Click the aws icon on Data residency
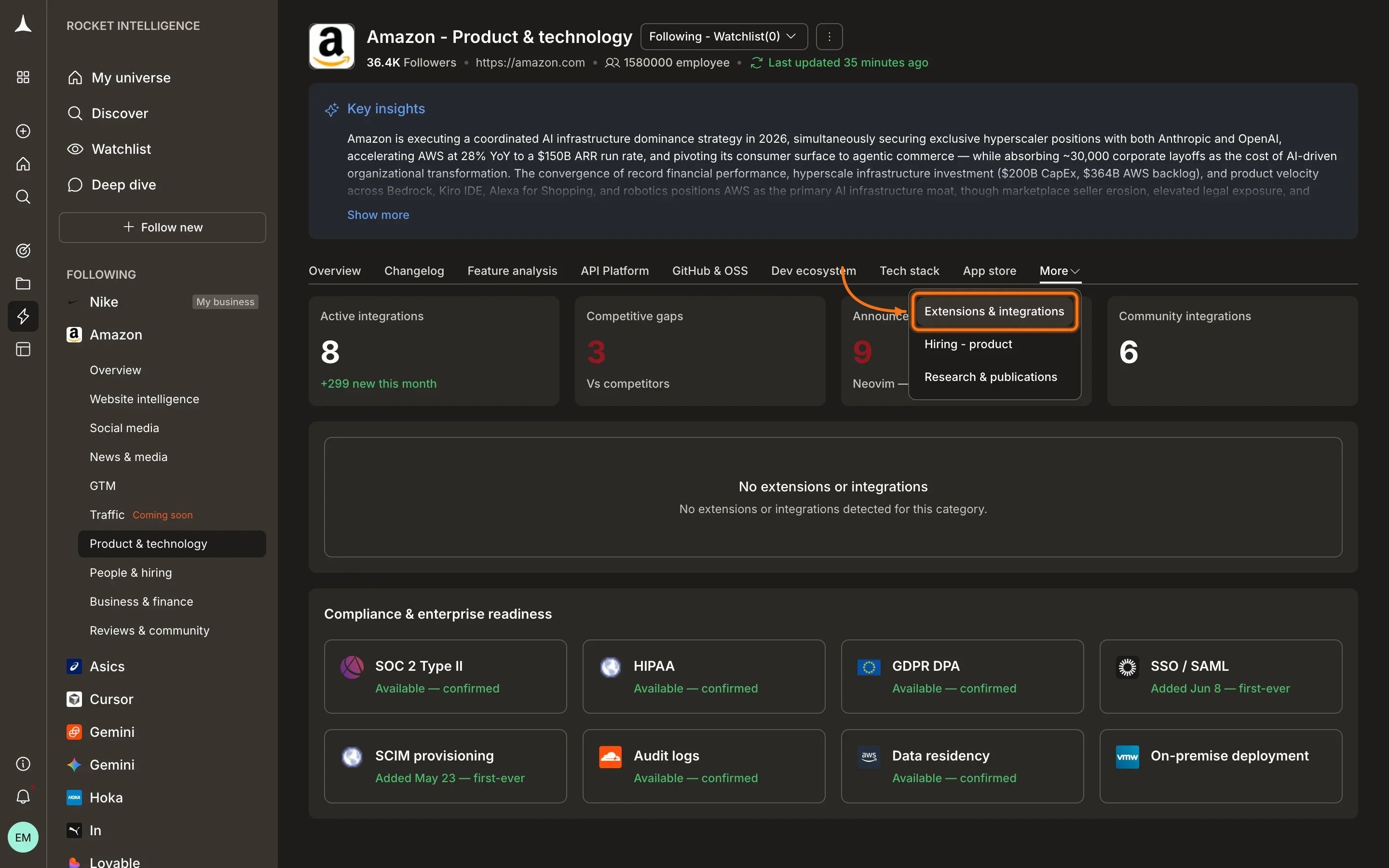 [x=869, y=757]
